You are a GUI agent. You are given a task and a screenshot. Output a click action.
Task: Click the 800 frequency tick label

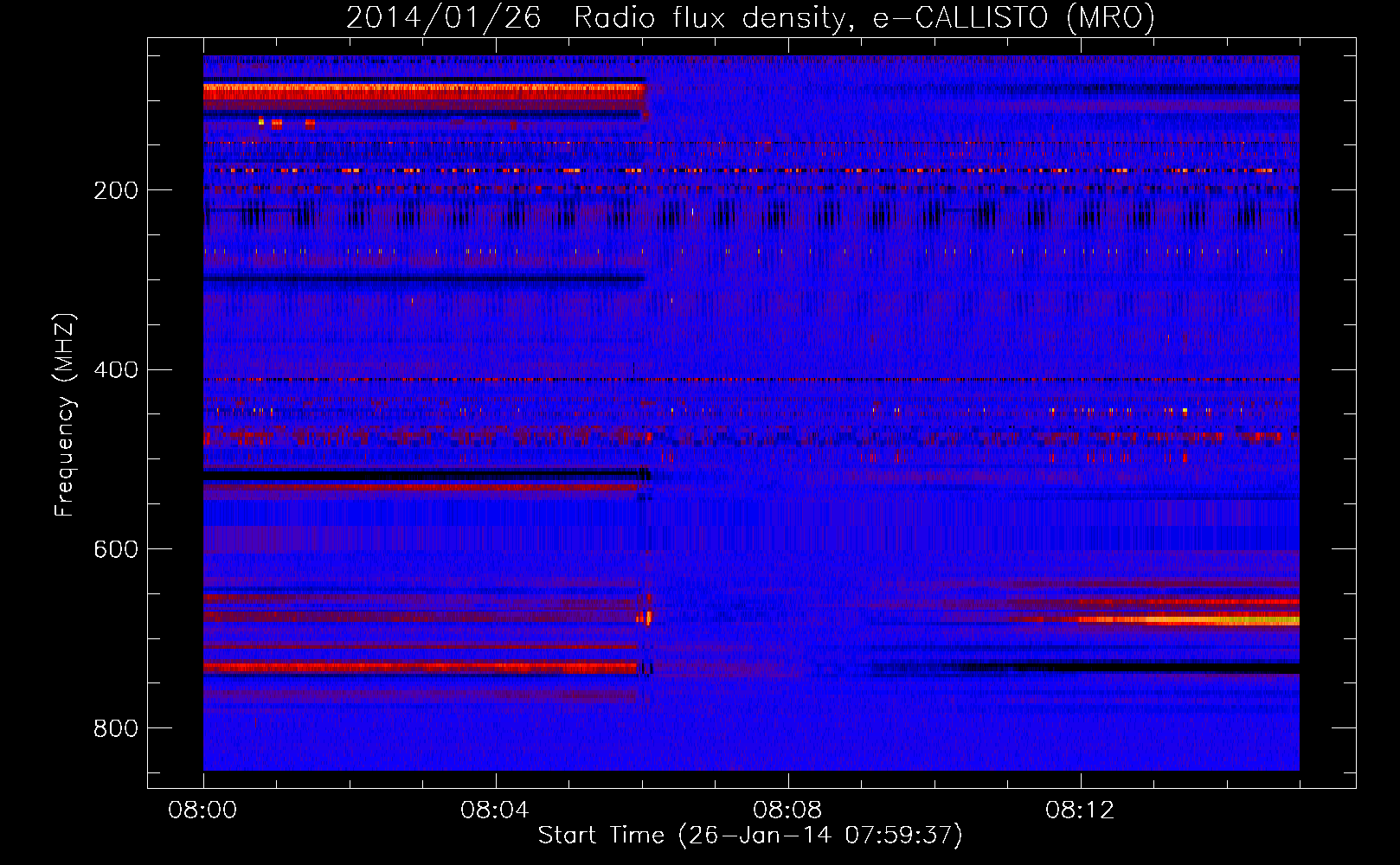pos(116,728)
